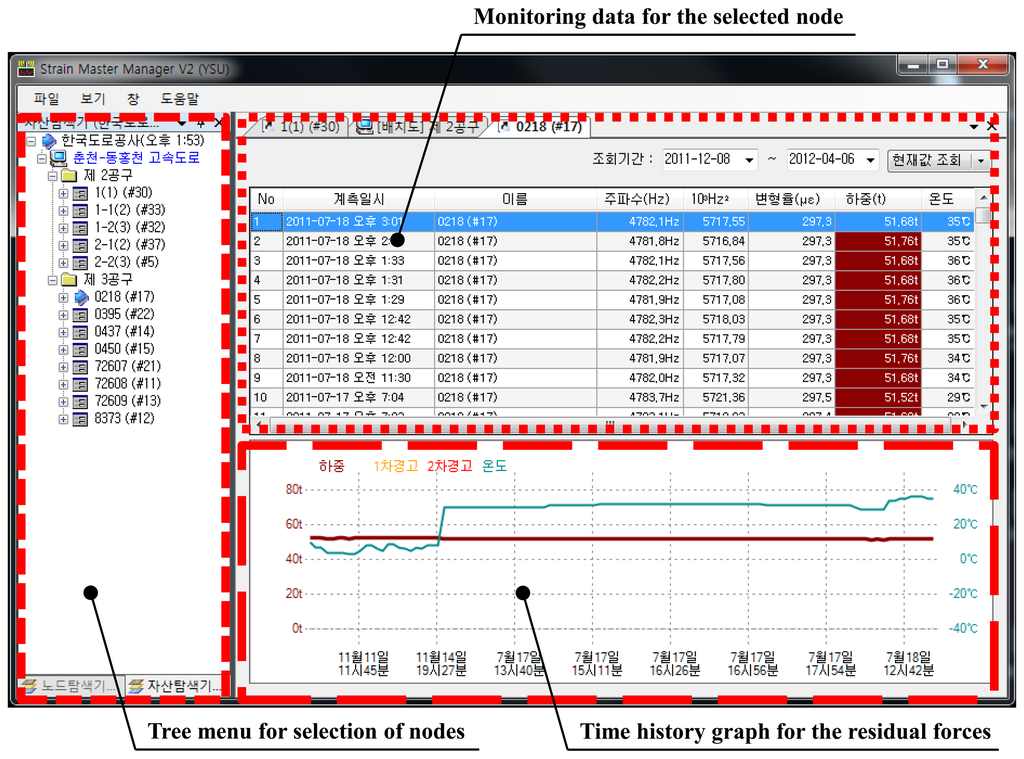The image size is (1024, 759).
Task: Click the 4782,3Hz frequency cell
Action: pos(640,319)
